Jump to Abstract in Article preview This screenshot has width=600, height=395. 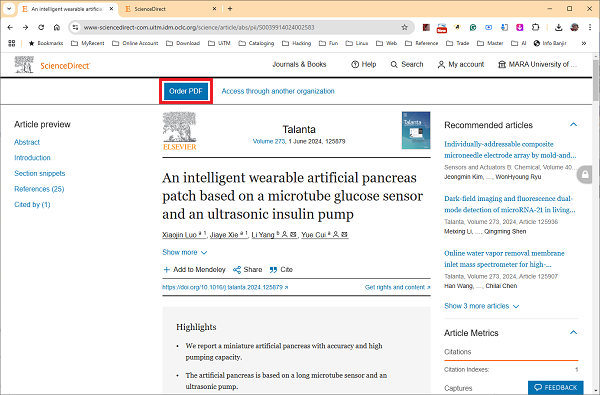click(x=27, y=142)
